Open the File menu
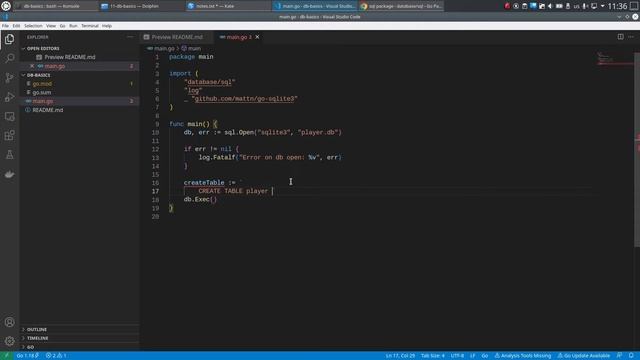The width and height of the screenshot is (640, 360). pos(5,26)
